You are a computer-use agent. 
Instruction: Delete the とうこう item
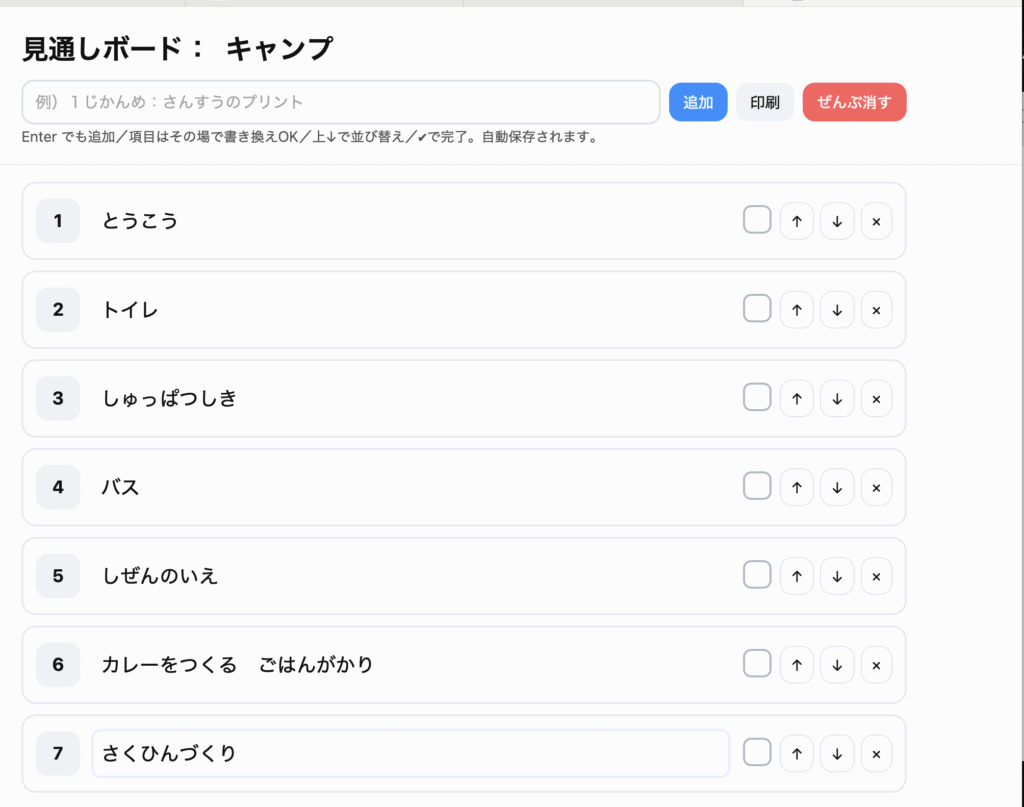pos(876,221)
